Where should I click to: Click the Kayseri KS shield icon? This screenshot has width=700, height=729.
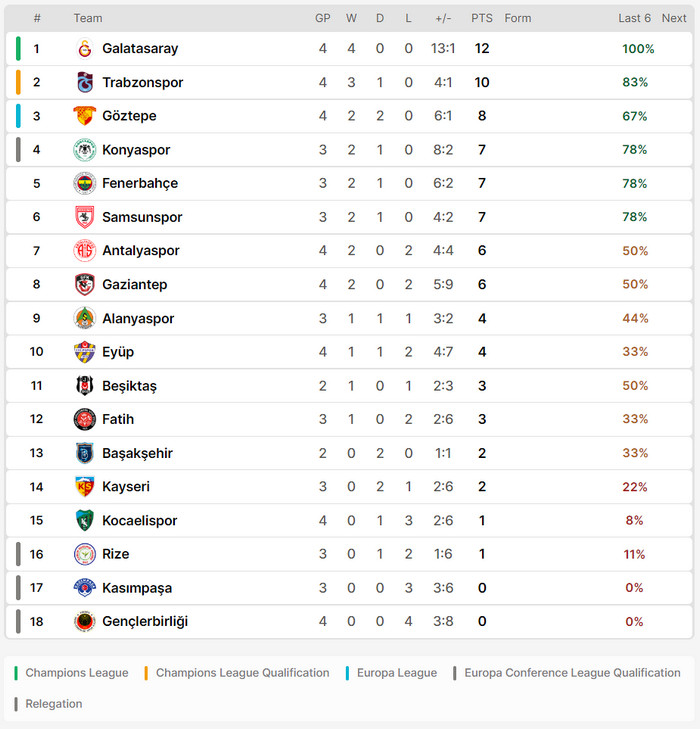pyautogui.click(x=85, y=486)
